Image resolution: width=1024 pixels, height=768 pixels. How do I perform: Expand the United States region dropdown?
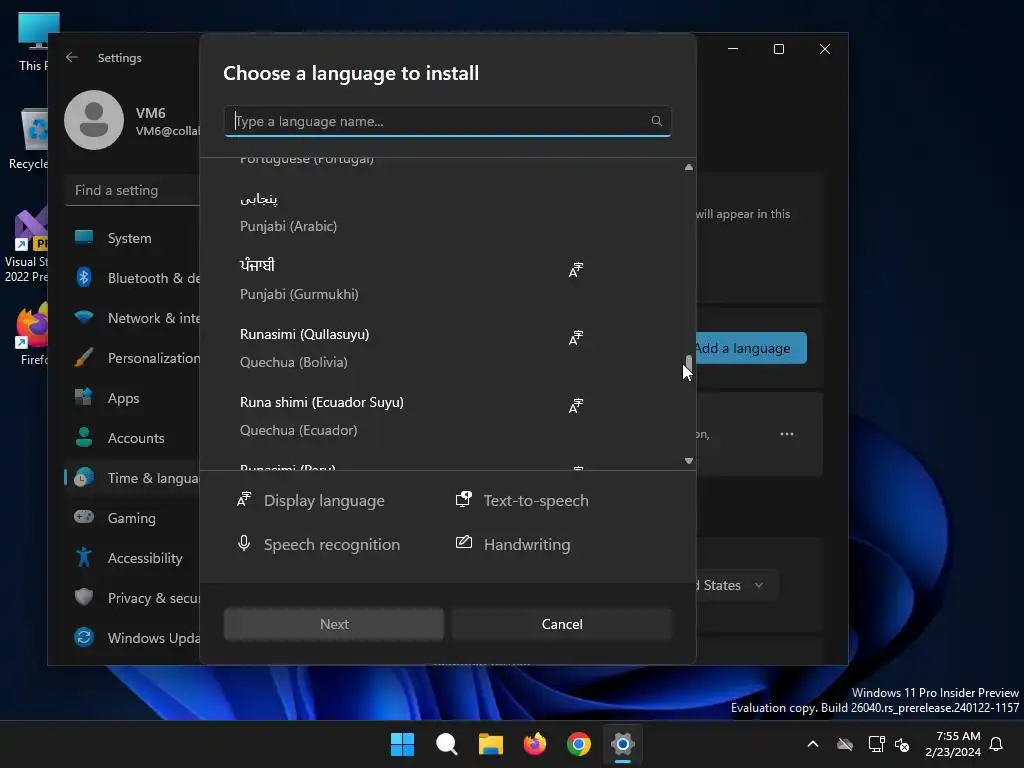coord(735,585)
